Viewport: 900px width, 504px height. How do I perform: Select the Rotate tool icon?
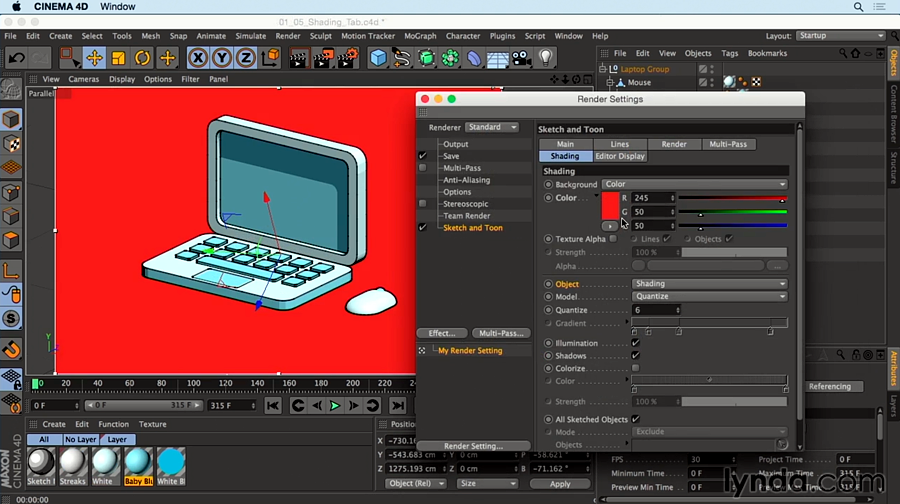click(x=142, y=58)
